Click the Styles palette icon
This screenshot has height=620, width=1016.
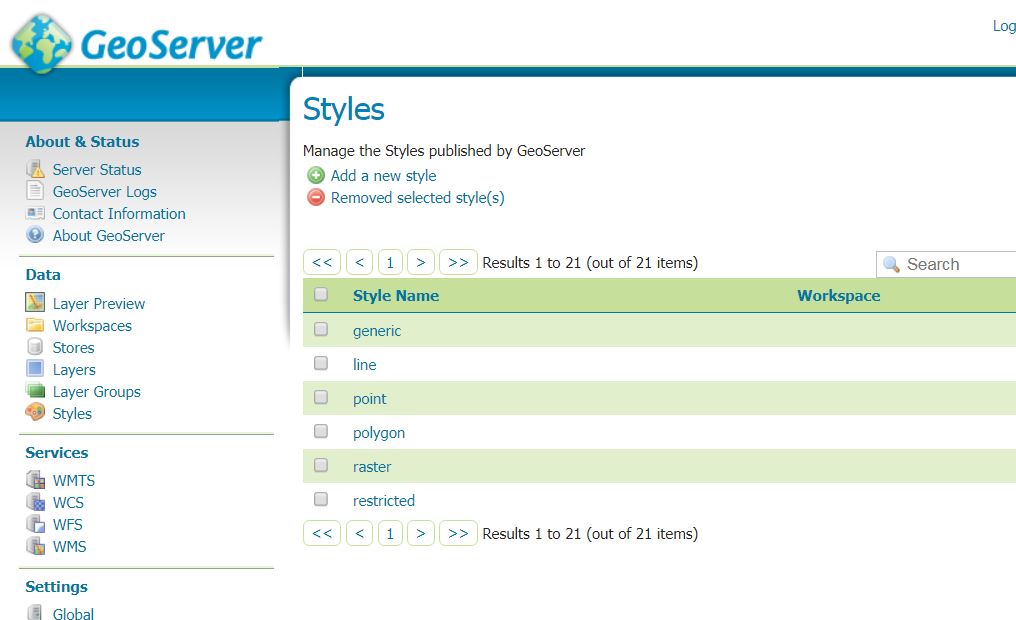click(x=35, y=412)
